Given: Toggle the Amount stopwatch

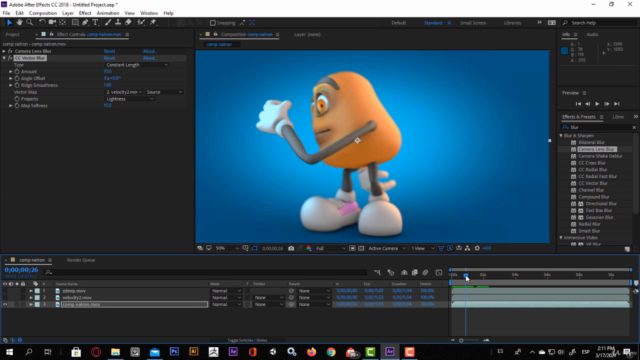Looking at the screenshot, I should (x=17, y=71).
